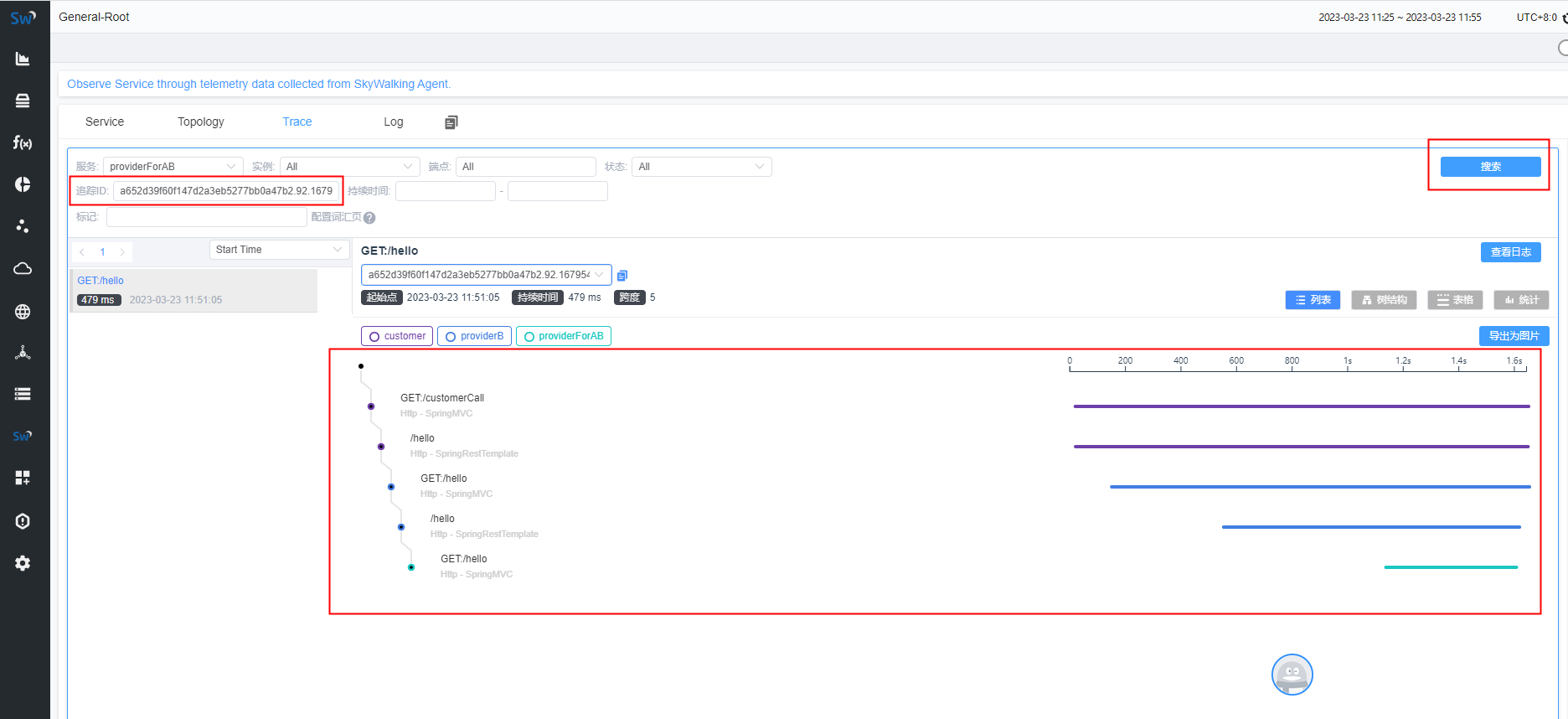Click the blue GET:/hello SpringMVC duration bar
The height and width of the screenshot is (719, 1568).
pyautogui.click(x=1320, y=487)
